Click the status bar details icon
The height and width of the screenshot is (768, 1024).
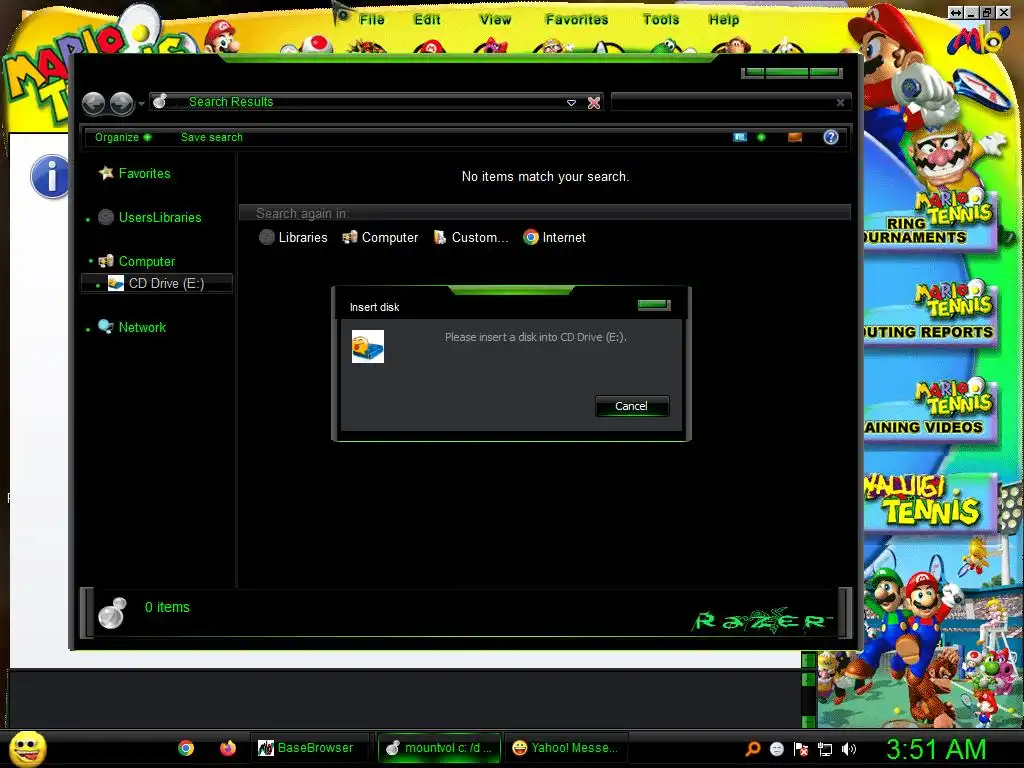pyautogui.click(x=112, y=613)
